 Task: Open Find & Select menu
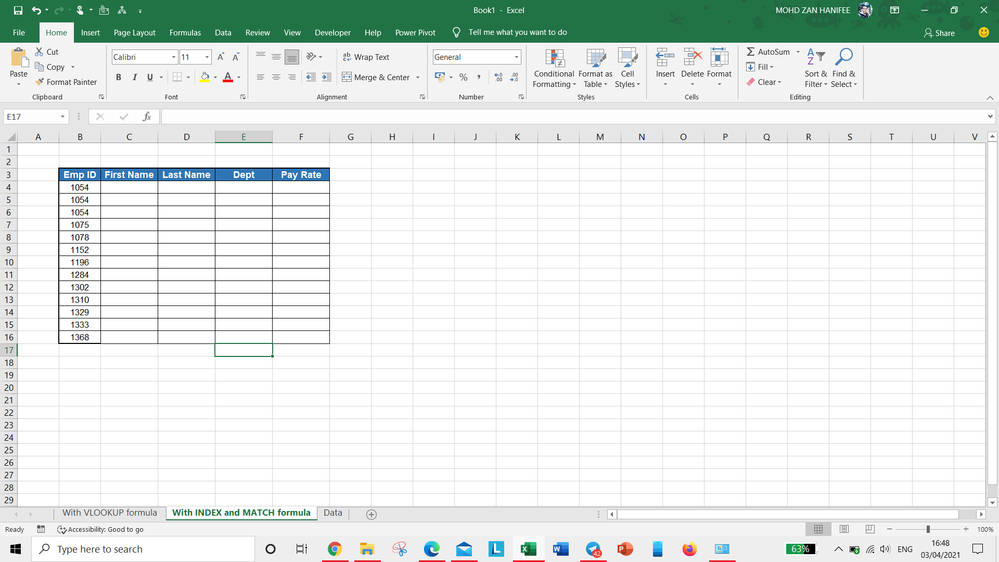point(844,68)
